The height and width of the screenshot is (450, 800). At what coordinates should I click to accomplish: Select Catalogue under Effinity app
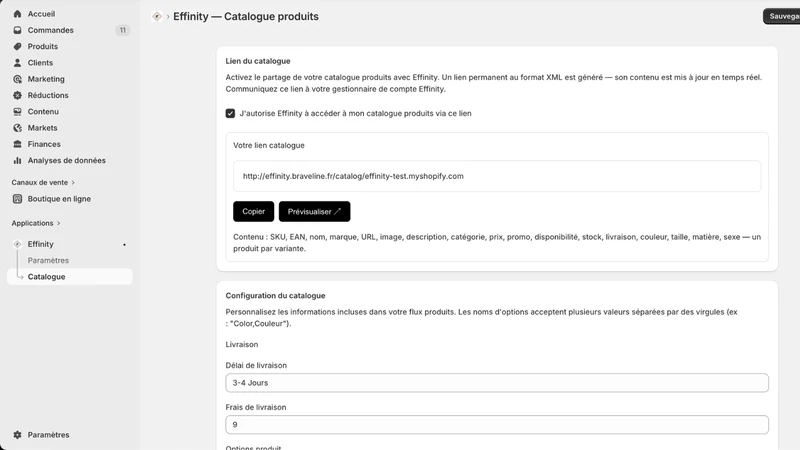(70, 277)
